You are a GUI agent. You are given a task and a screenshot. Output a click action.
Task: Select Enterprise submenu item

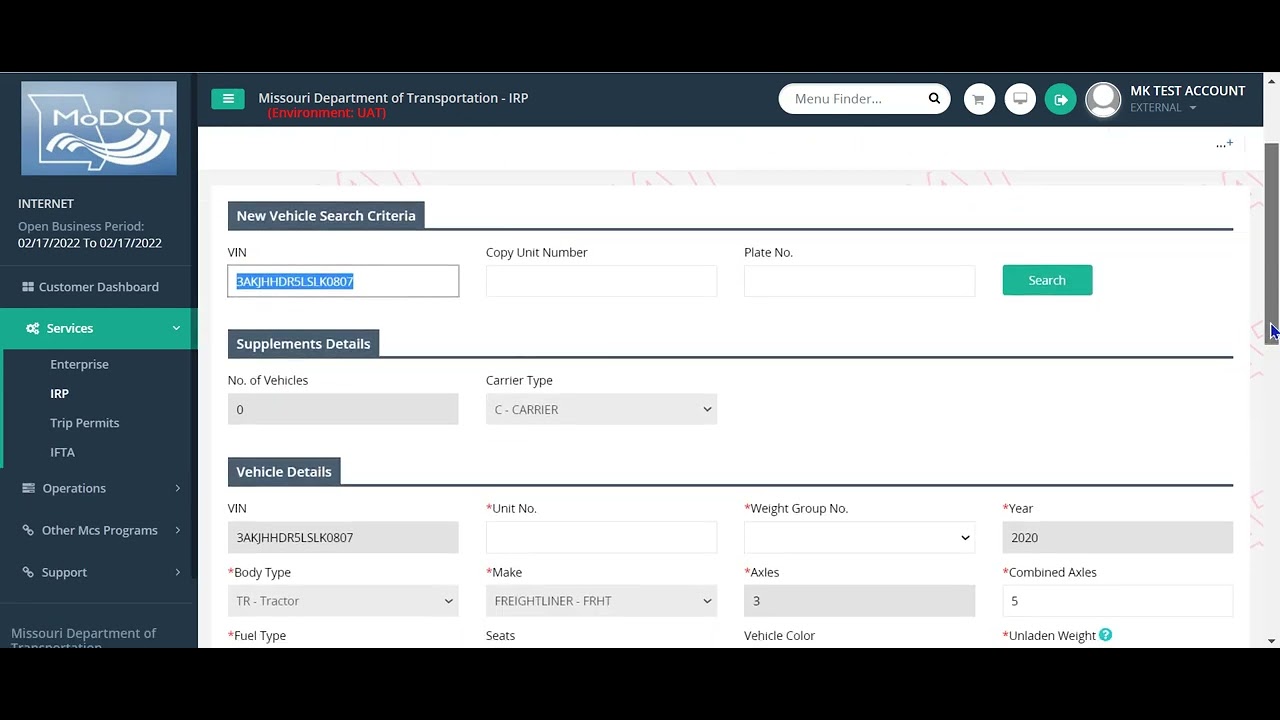coord(79,364)
